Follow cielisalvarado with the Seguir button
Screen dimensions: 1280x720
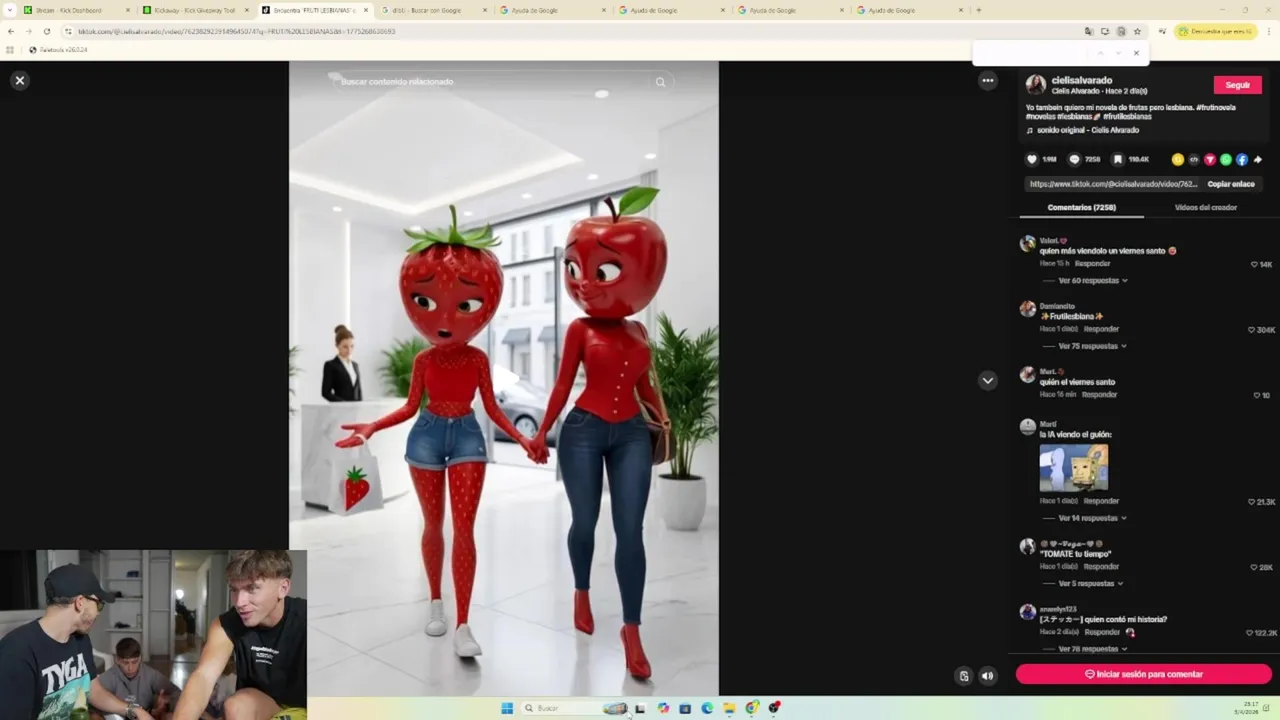coord(1237,85)
